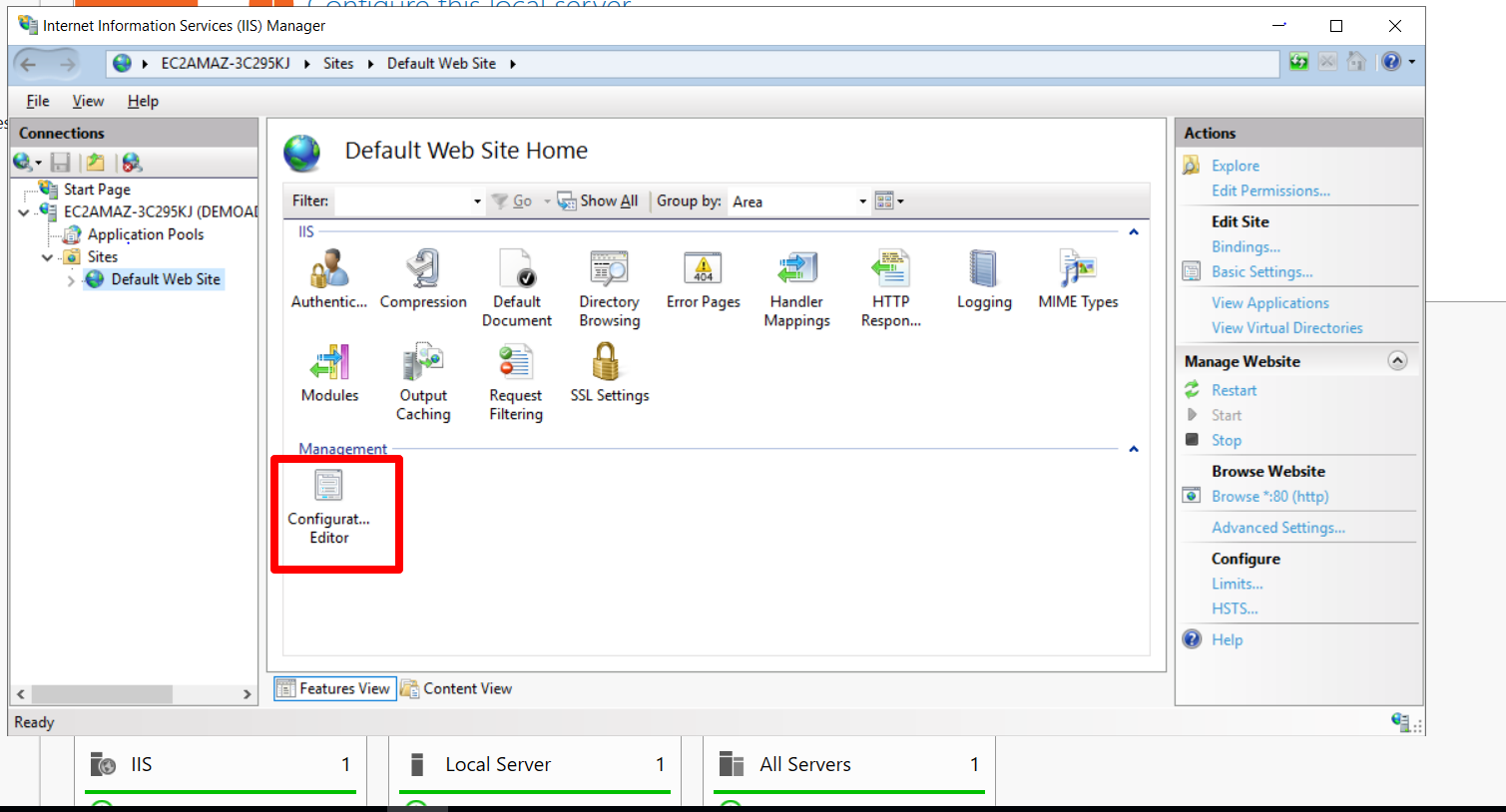Screen dimensions: 1506x812
Task: Collapse the EC2AMAZ-3C295KJ server node
Action: (x=24, y=212)
